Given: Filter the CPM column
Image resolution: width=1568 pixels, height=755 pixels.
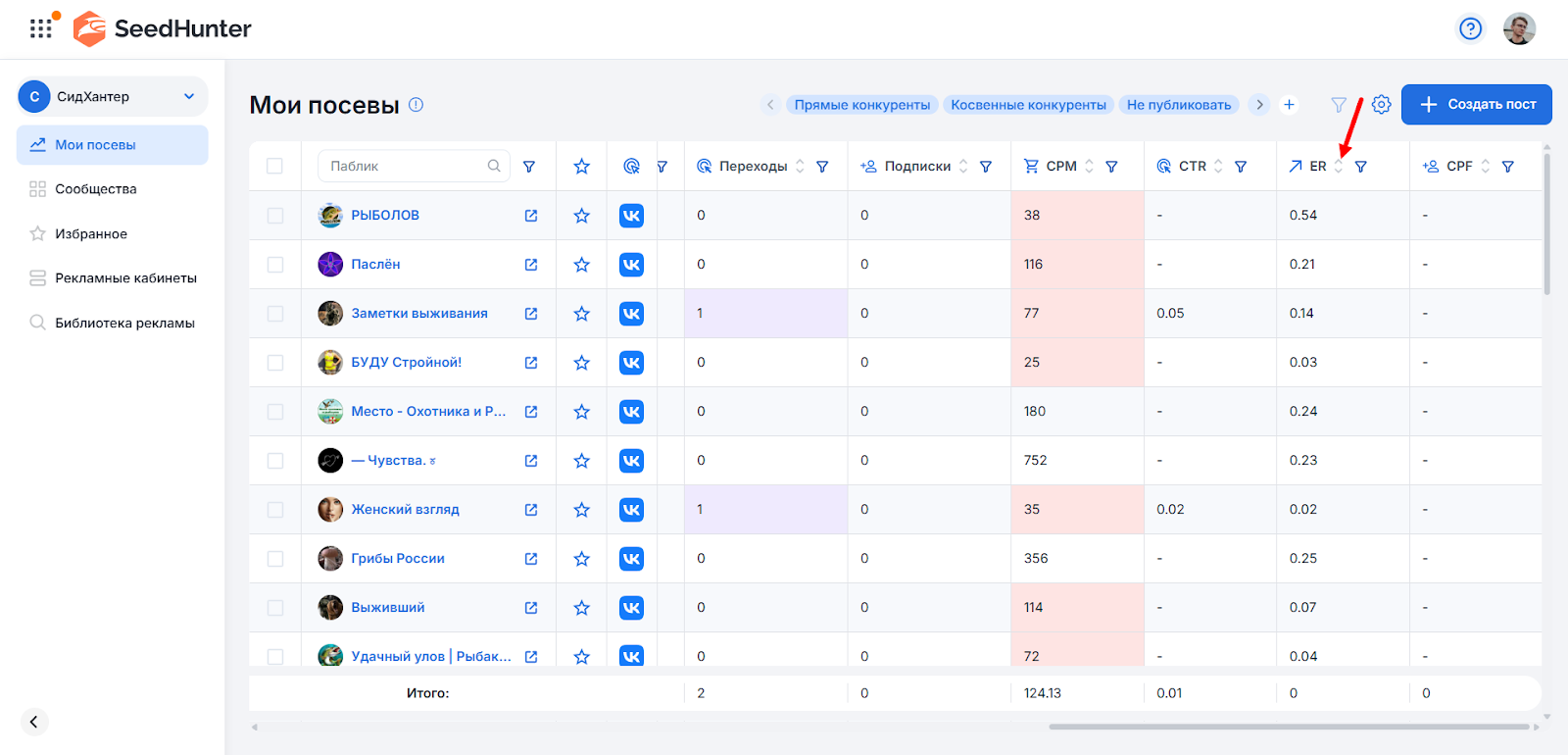Looking at the screenshot, I should point(1111,167).
